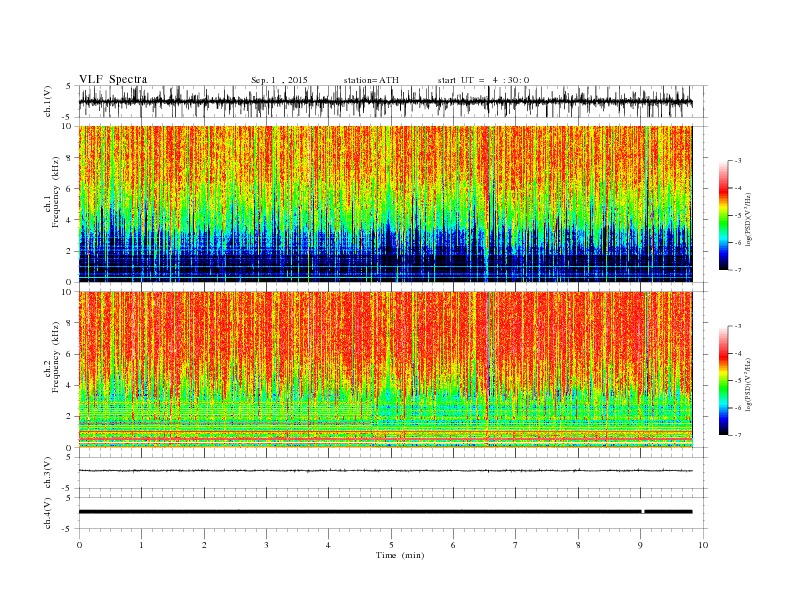Click the time axis tick label "9"

point(640,545)
